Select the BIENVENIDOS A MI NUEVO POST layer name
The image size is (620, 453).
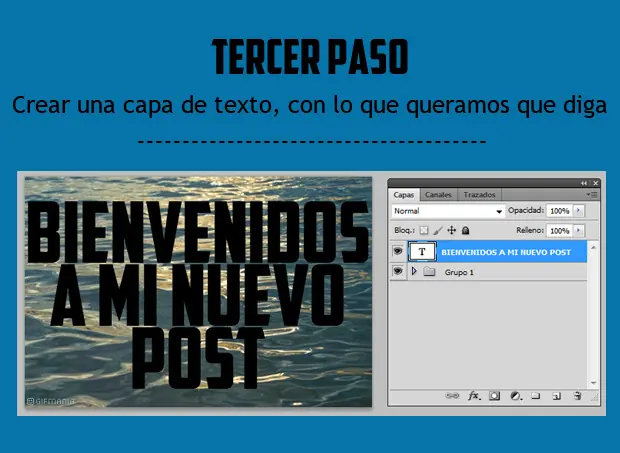point(506,252)
